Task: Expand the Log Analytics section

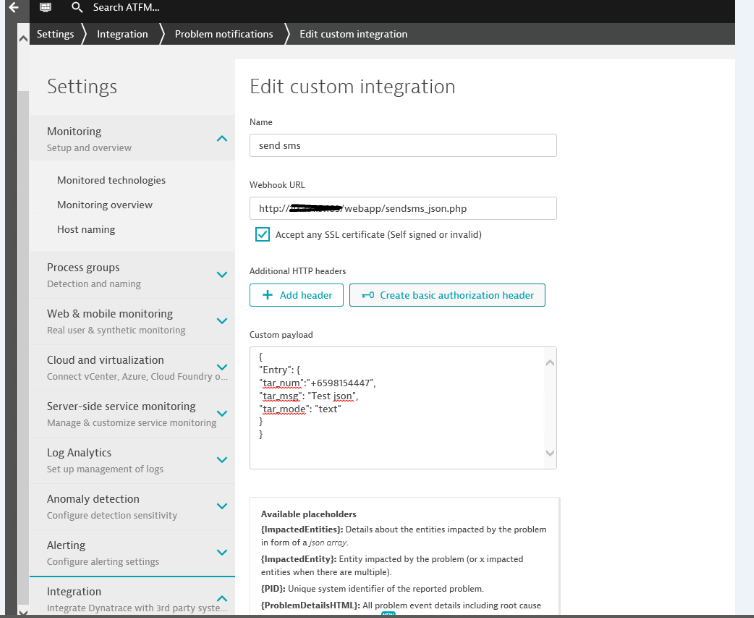Action: 222,460
